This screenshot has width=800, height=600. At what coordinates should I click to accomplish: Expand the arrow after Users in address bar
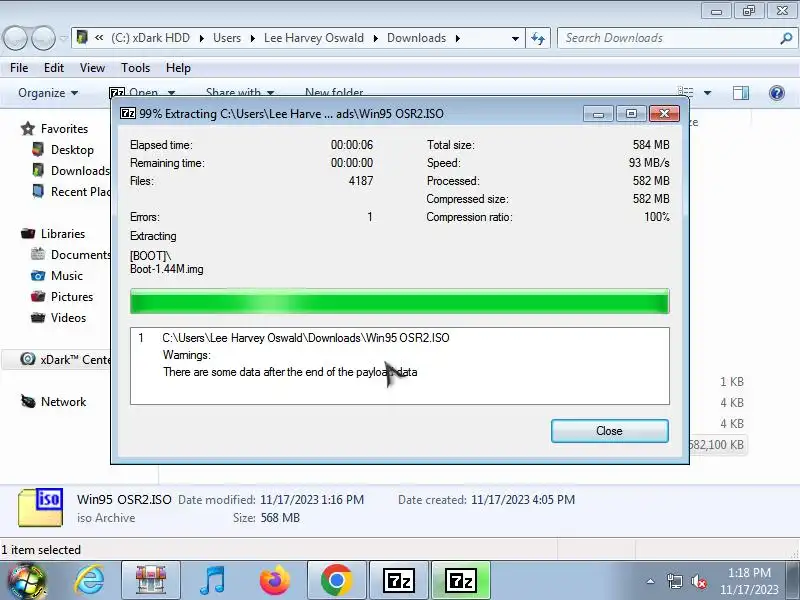pos(252,38)
